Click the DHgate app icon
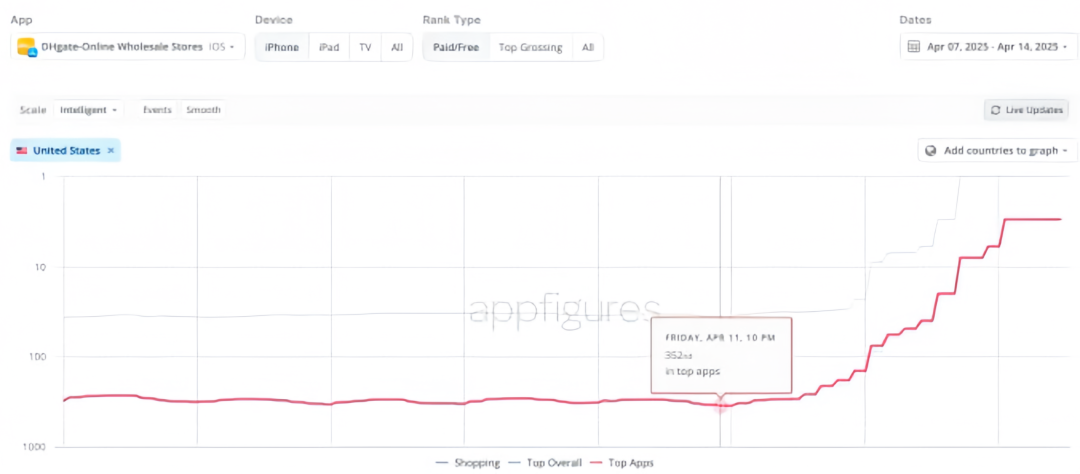Viewport: 1080px width, 474px height. click(27, 47)
